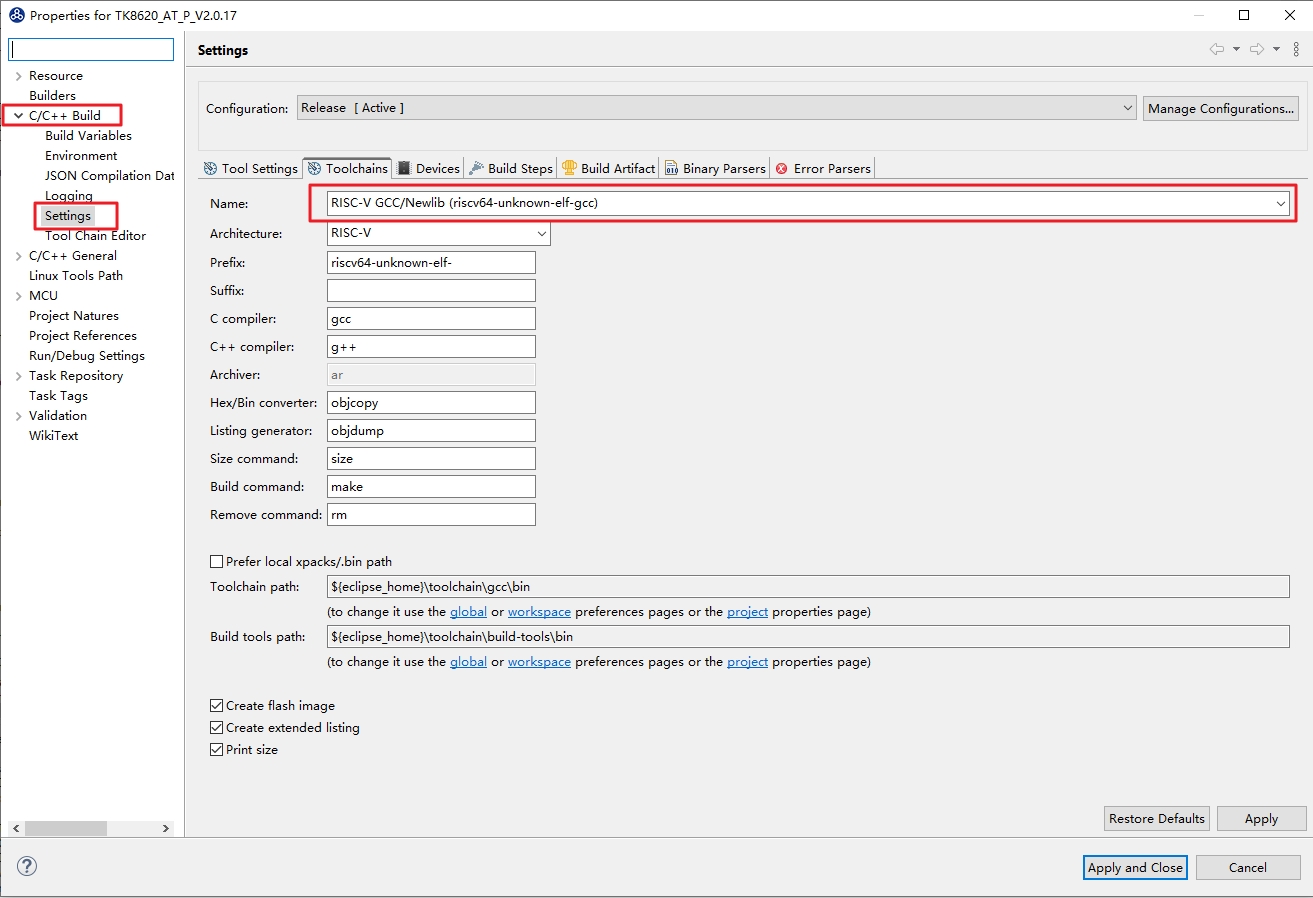
Task: Select Tool Chain Editor item
Action: tap(95, 236)
